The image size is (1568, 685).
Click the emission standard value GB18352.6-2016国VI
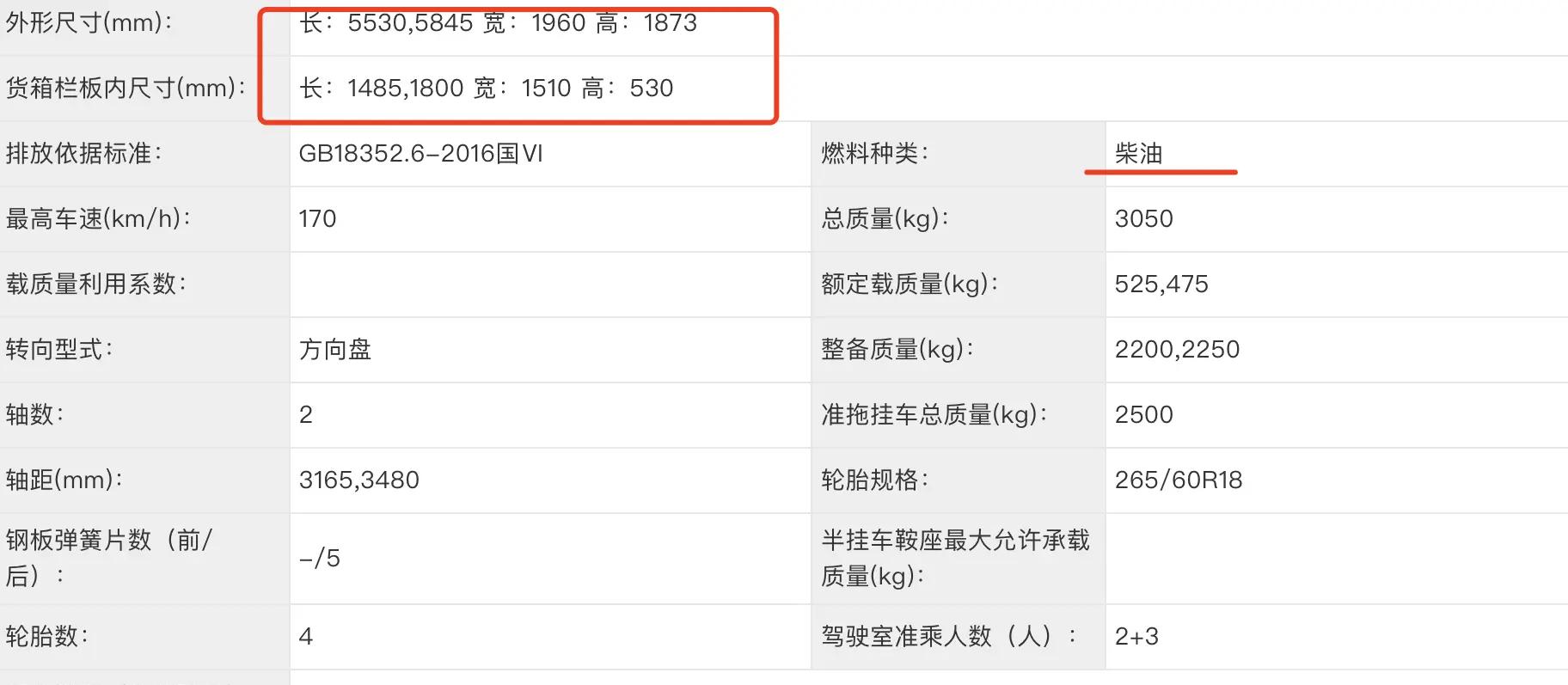[420, 154]
